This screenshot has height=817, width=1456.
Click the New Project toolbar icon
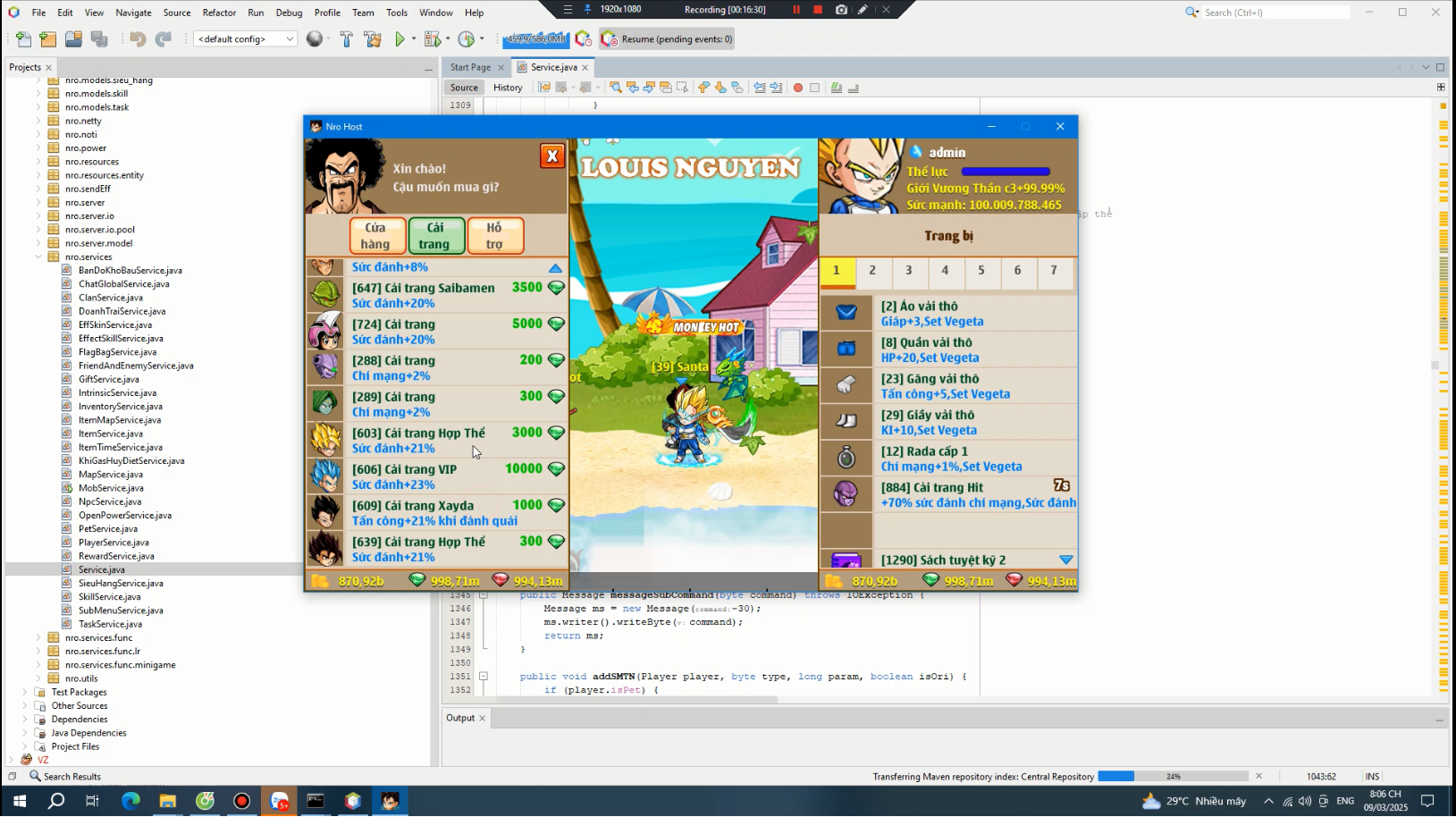coord(48,39)
